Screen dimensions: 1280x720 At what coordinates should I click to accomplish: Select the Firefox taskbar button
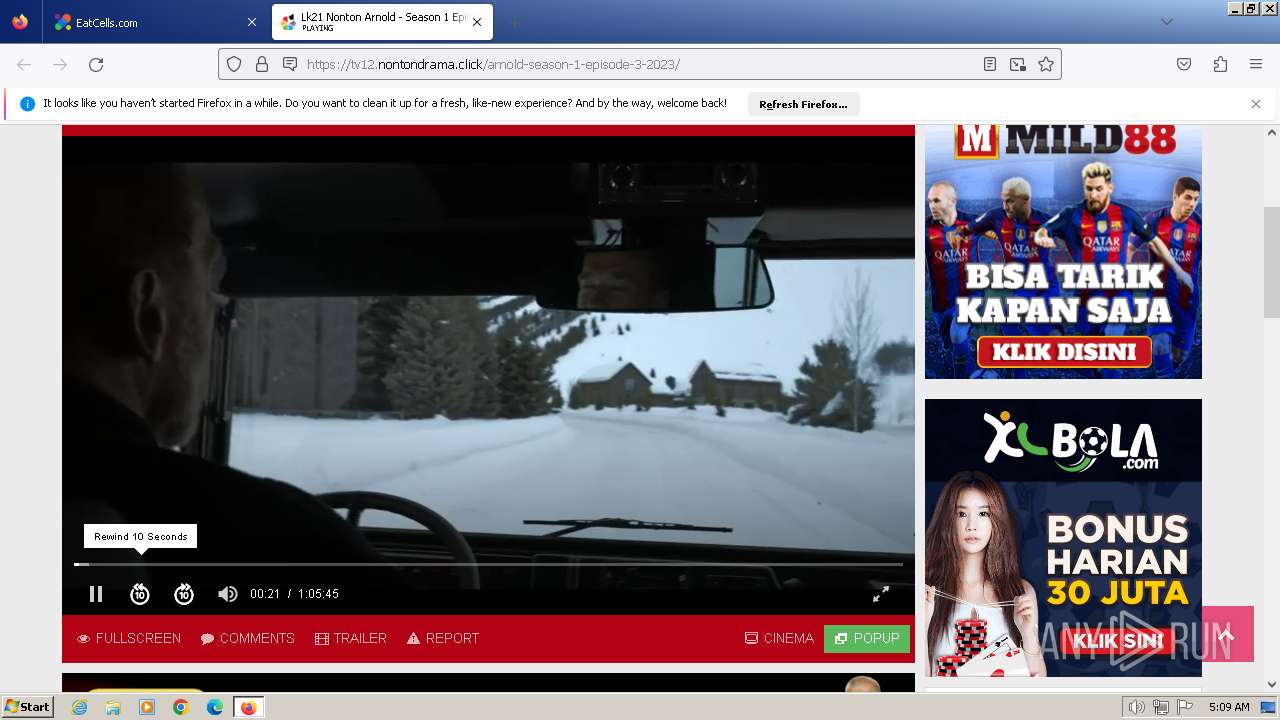(x=248, y=707)
